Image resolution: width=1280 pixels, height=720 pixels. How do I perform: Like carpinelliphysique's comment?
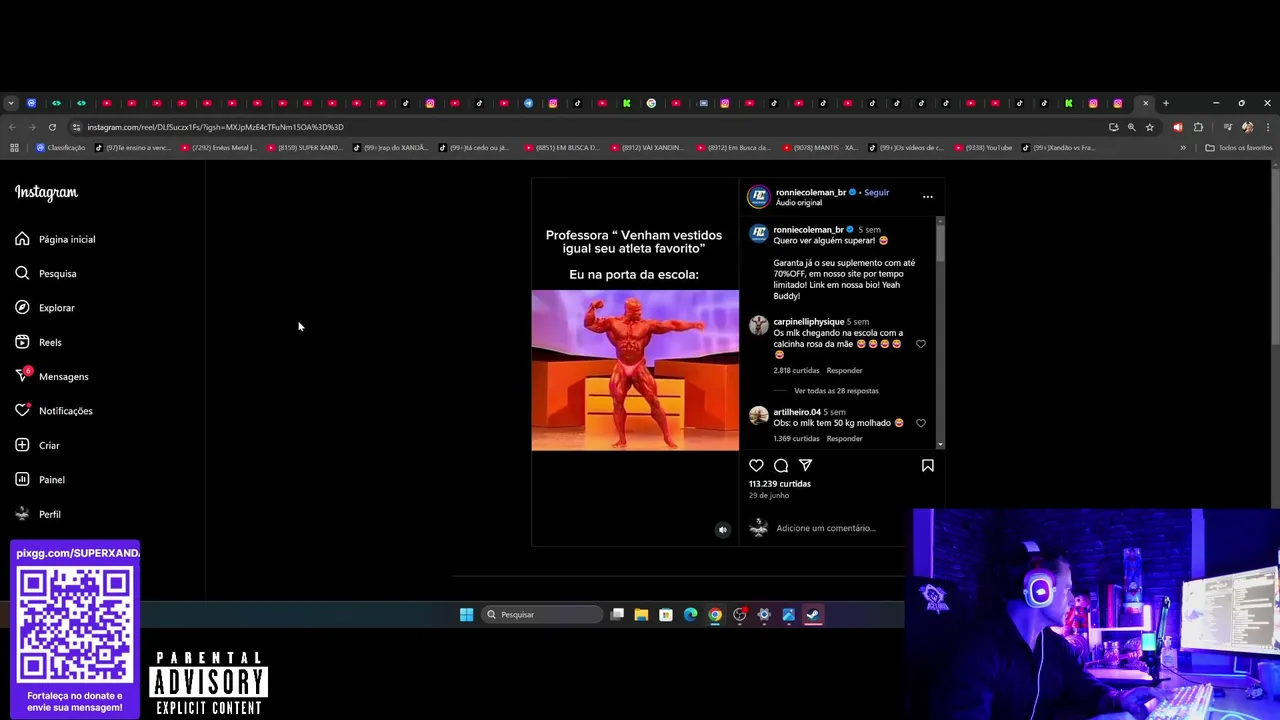coord(921,344)
